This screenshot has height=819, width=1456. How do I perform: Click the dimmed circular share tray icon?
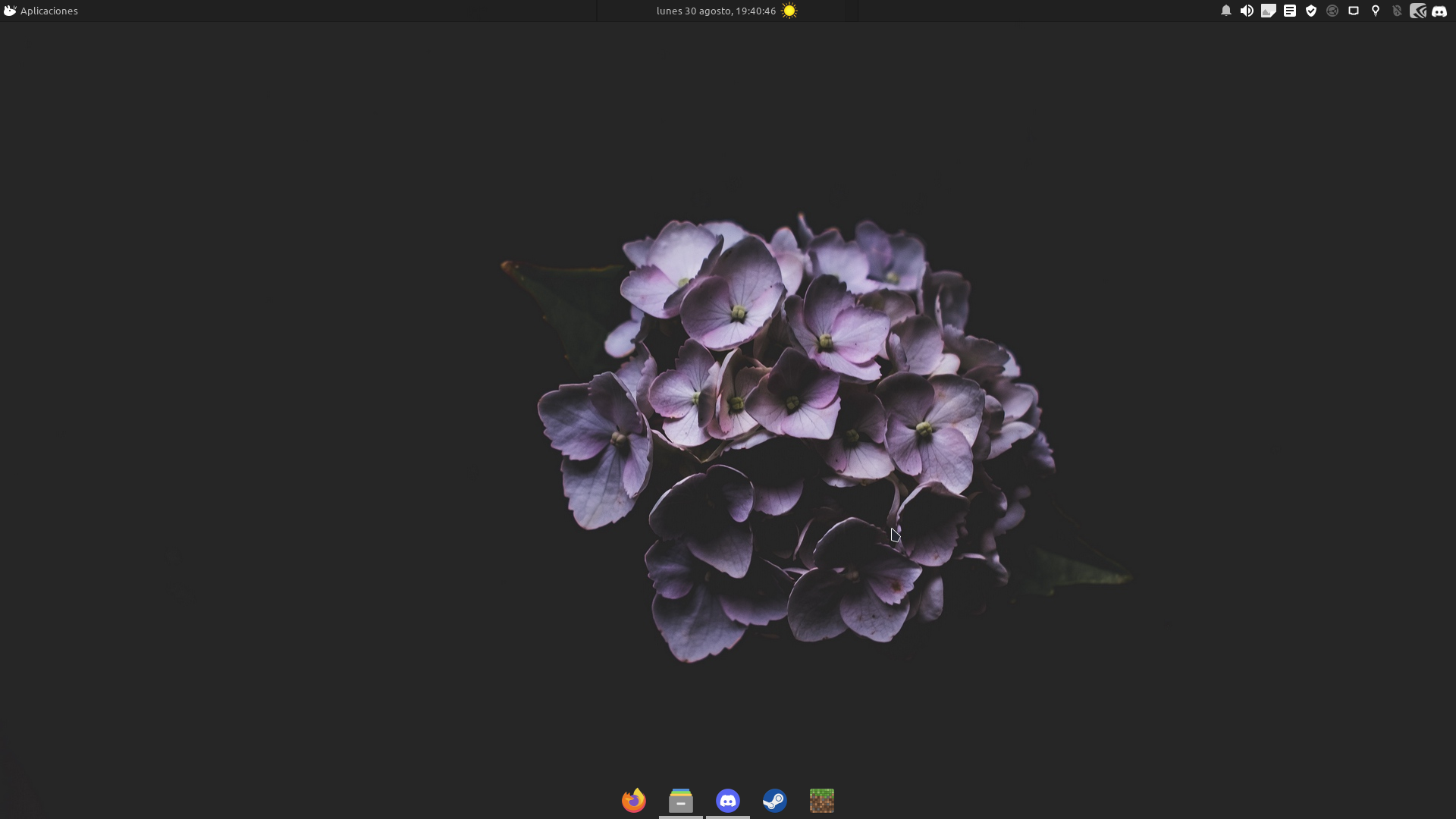[x=1332, y=11]
